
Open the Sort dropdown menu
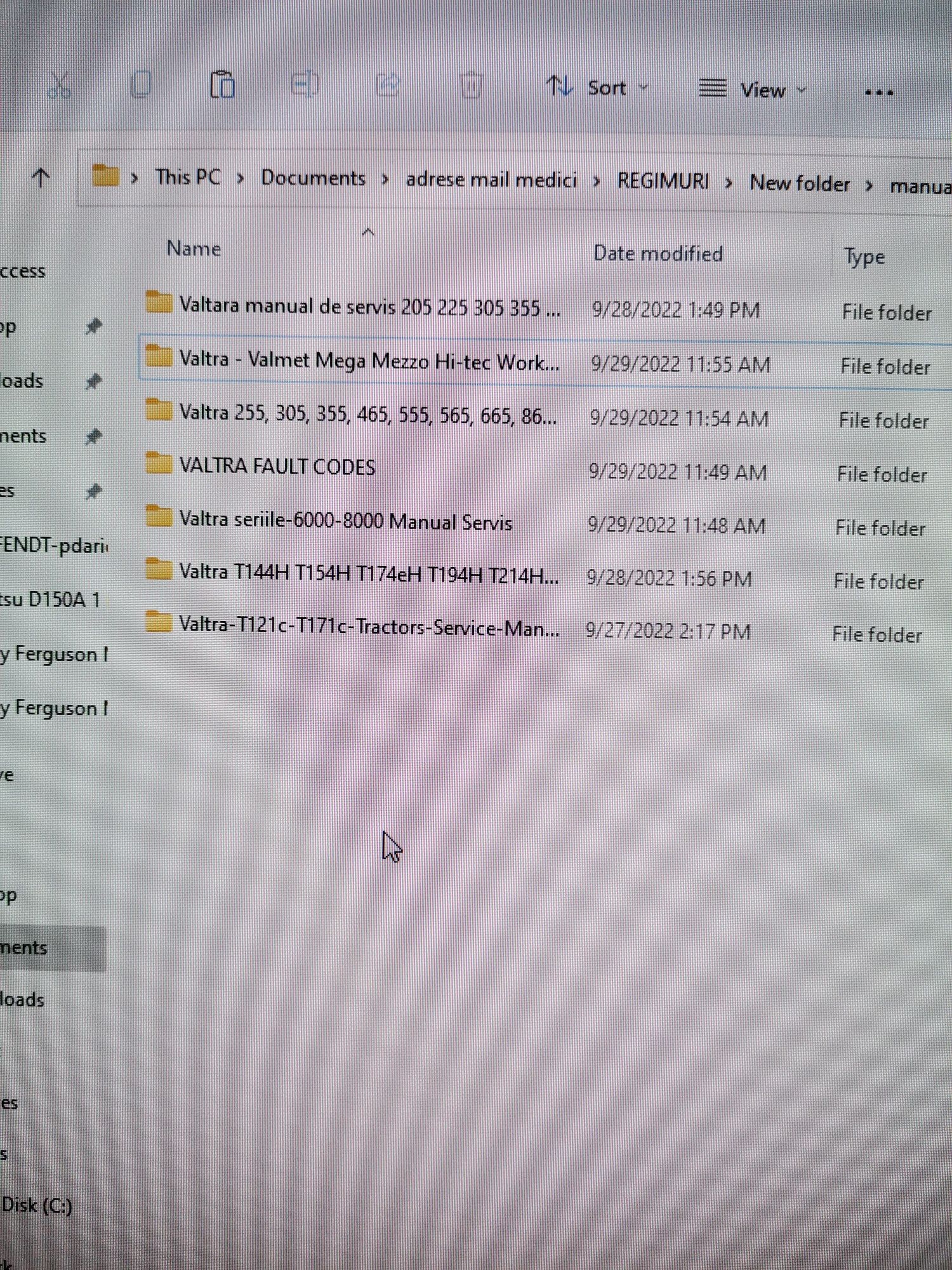pos(597,87)
